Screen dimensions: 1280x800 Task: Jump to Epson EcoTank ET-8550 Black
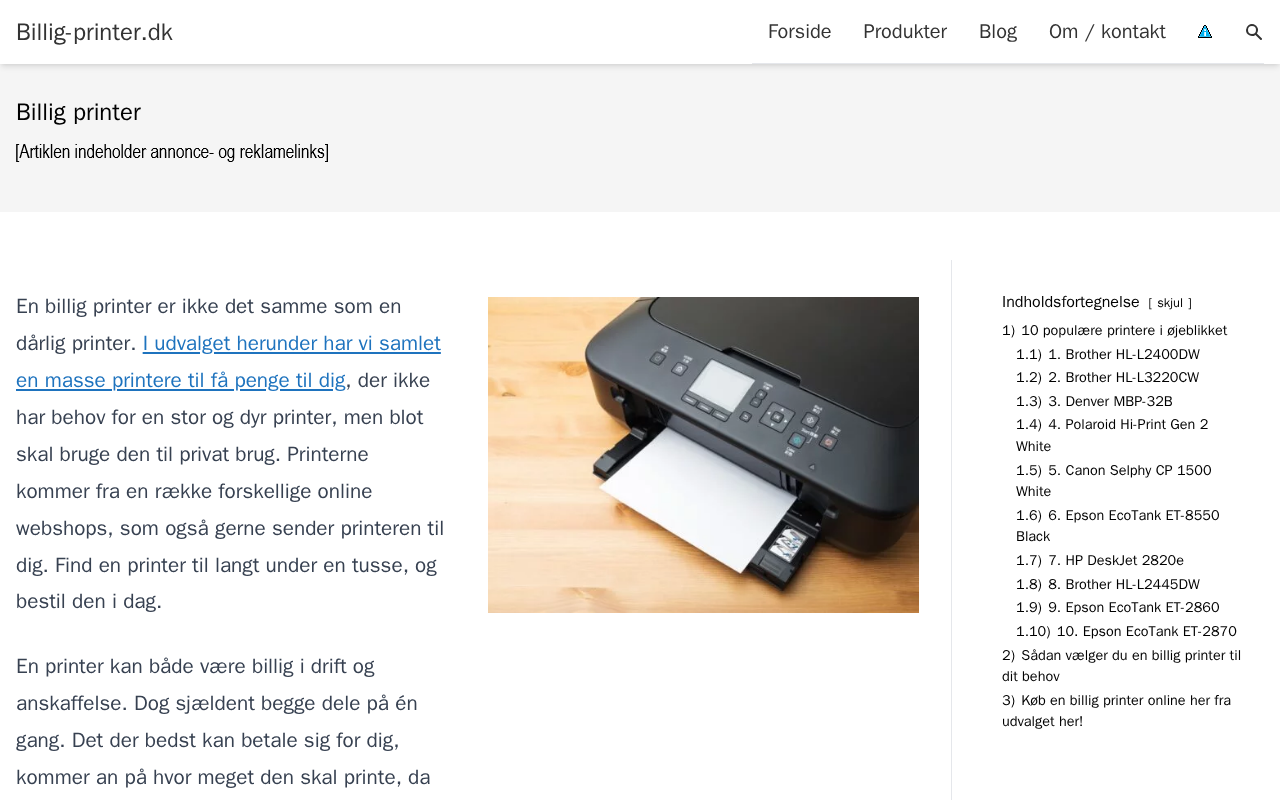1118,526
